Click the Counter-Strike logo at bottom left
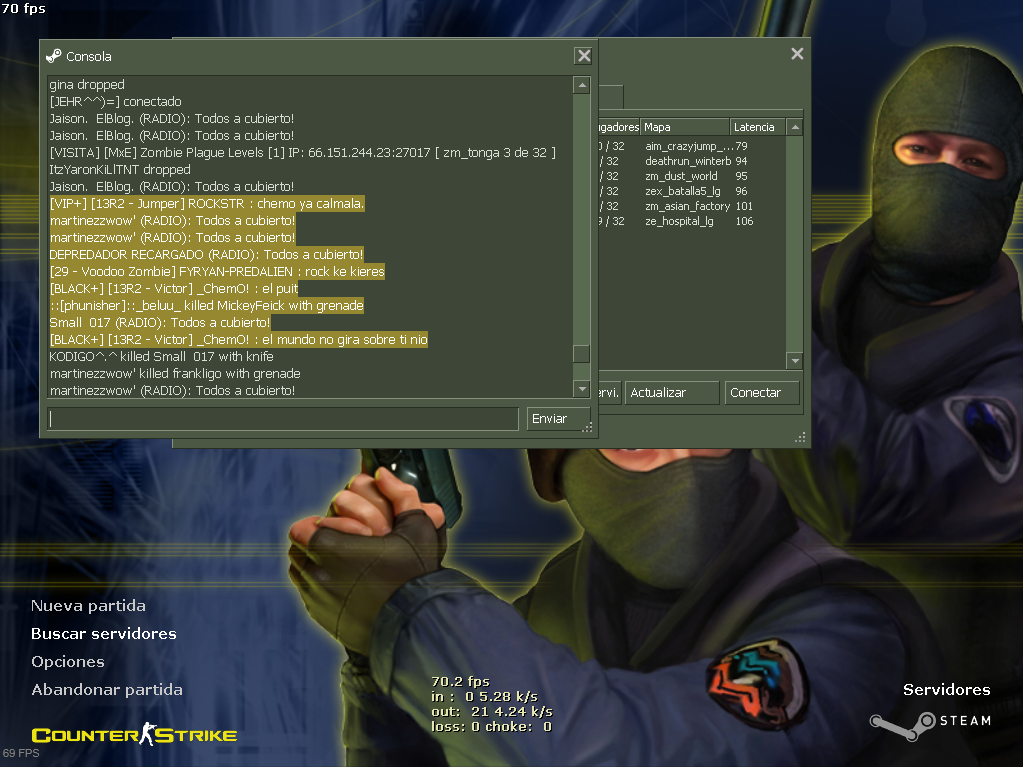 (x=135, y=734)
